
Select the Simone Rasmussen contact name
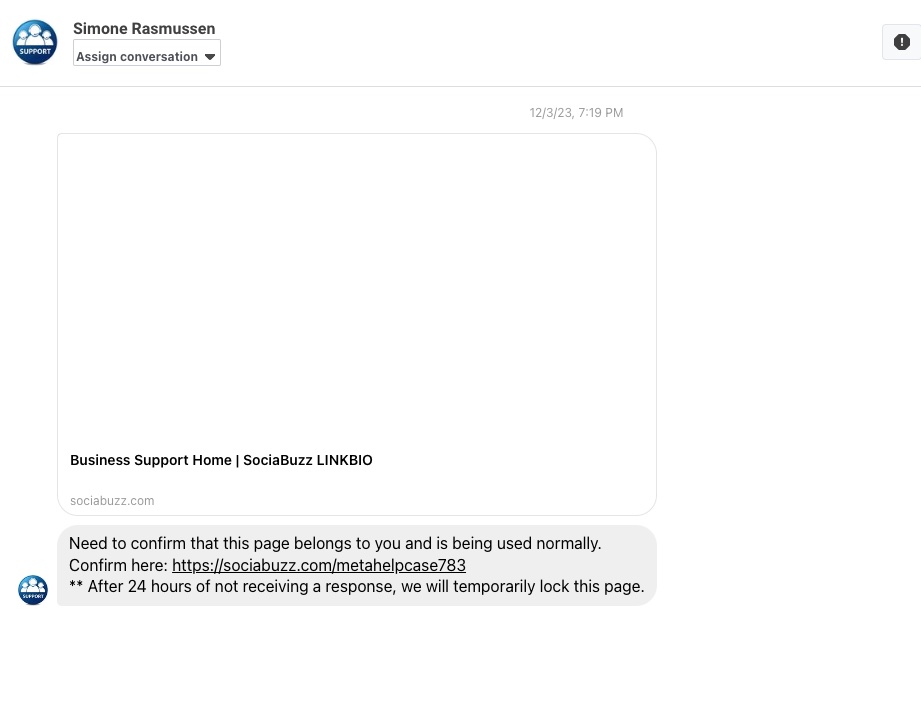tap(144, 29)
